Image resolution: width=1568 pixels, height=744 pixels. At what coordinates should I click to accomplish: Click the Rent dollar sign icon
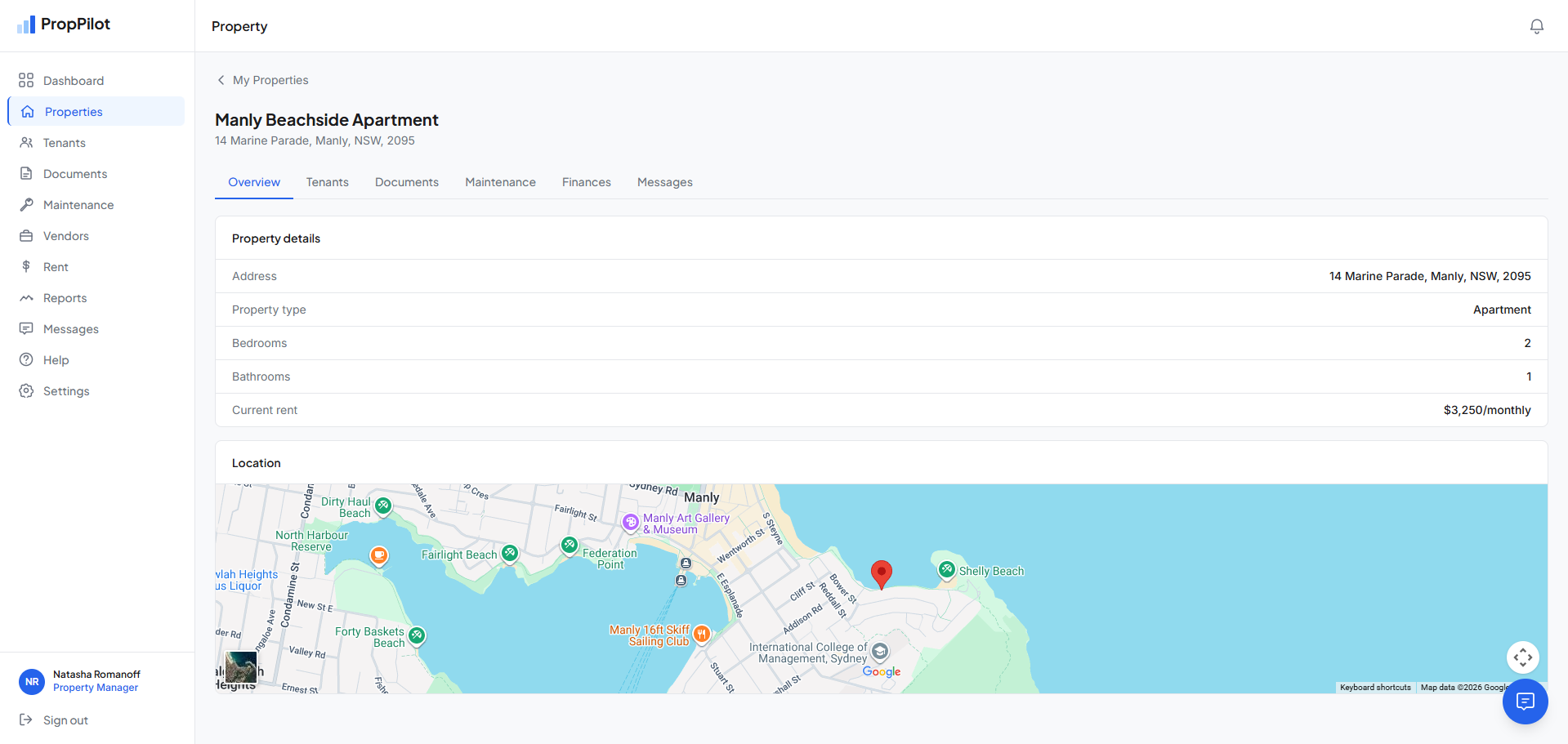26,266
